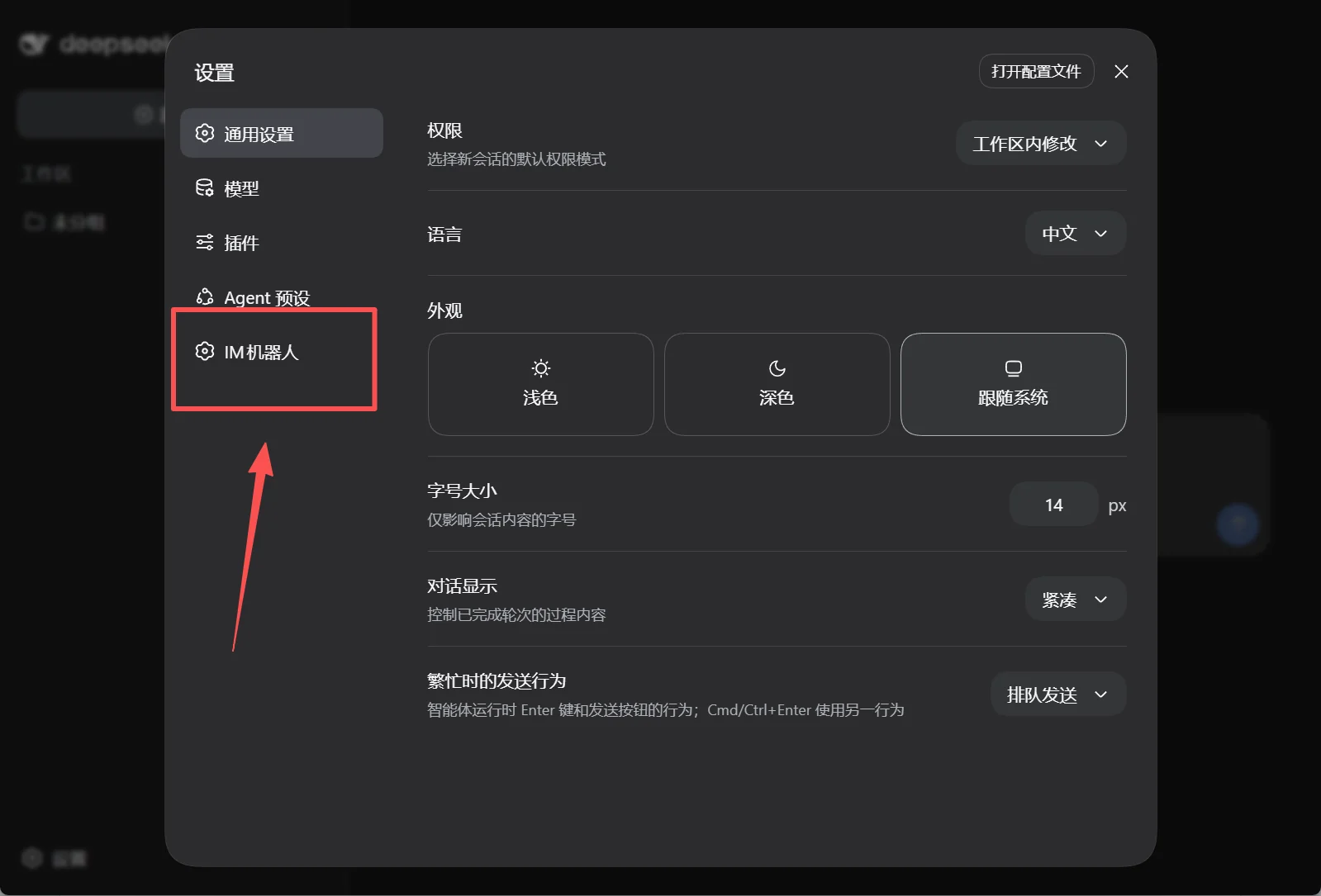1321x896 pixels.
Task: Click the 繁忙时的发送行为 label
Action: [497, 680]
